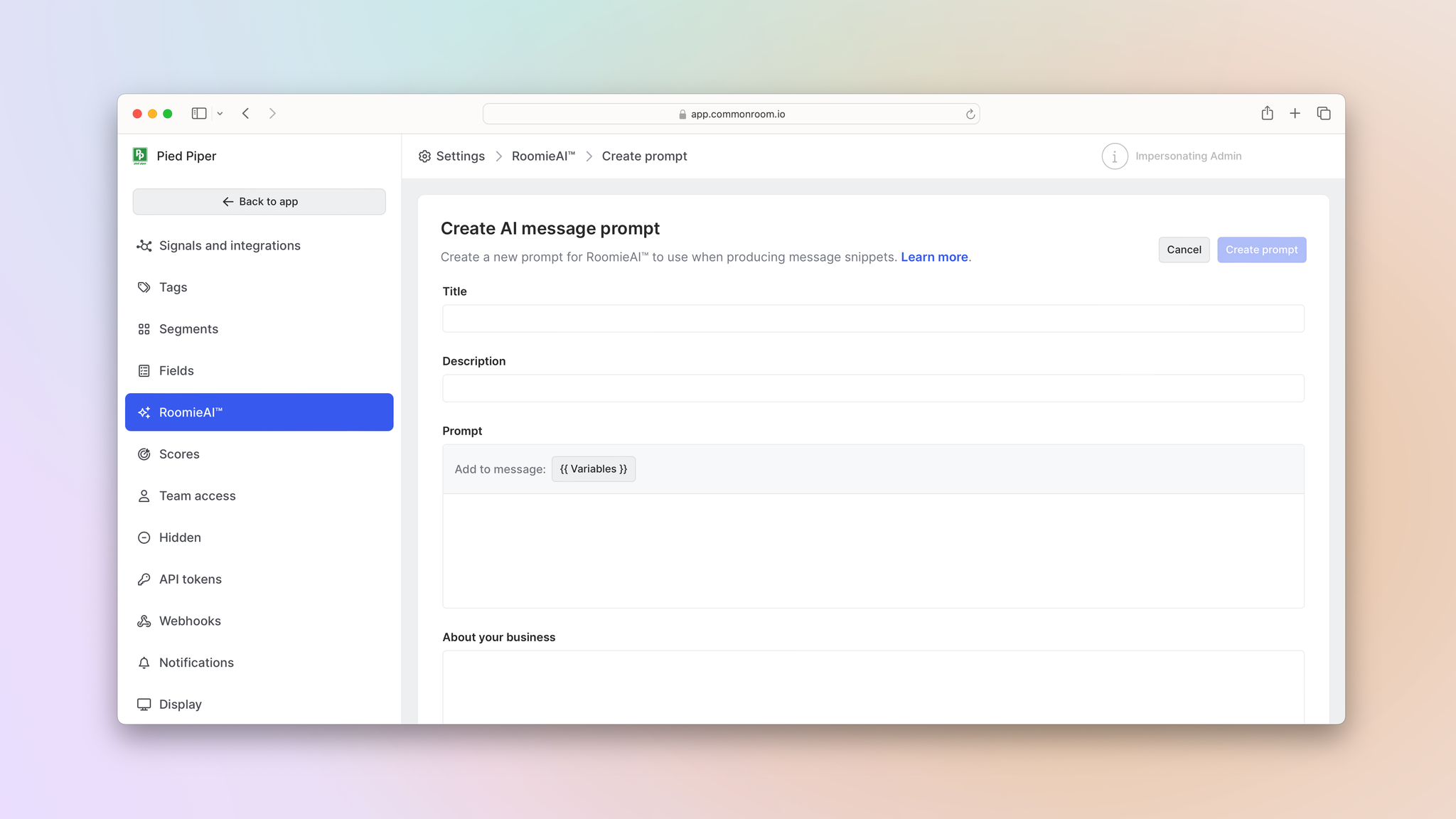Click the Segments grid icon
The height and width of the screenshot is (819, 1456).
pyautogui.click(x=144, y=329)
